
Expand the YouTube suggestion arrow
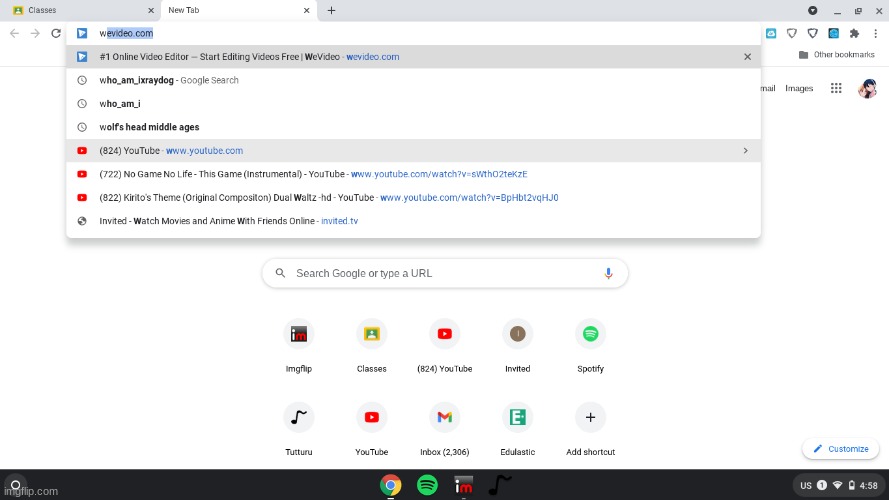746,151
